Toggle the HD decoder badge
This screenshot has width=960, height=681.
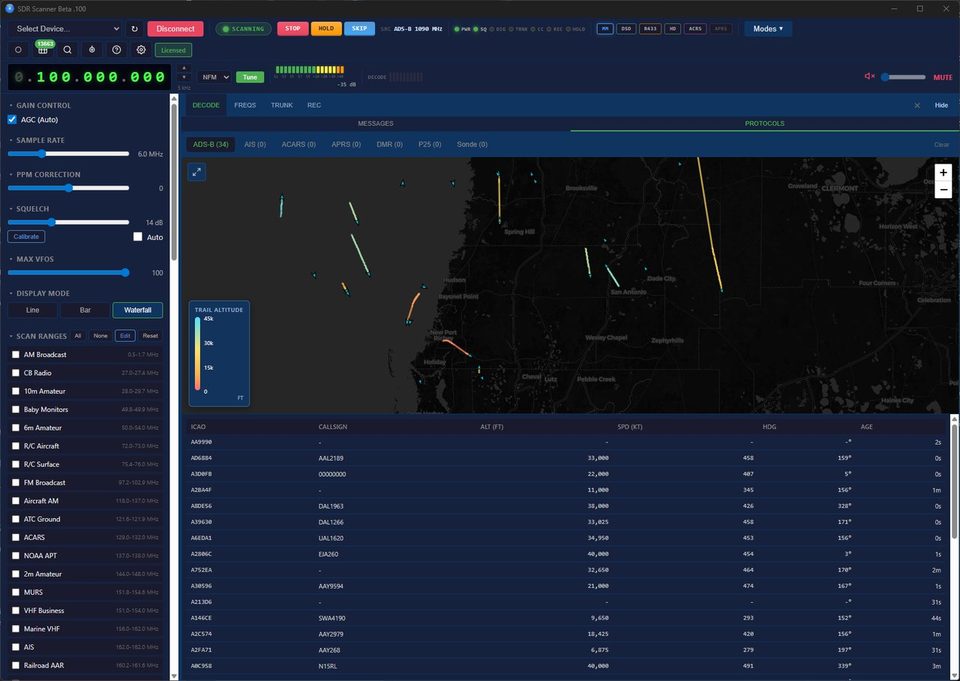pyautogui.click(x=672, y=29)
